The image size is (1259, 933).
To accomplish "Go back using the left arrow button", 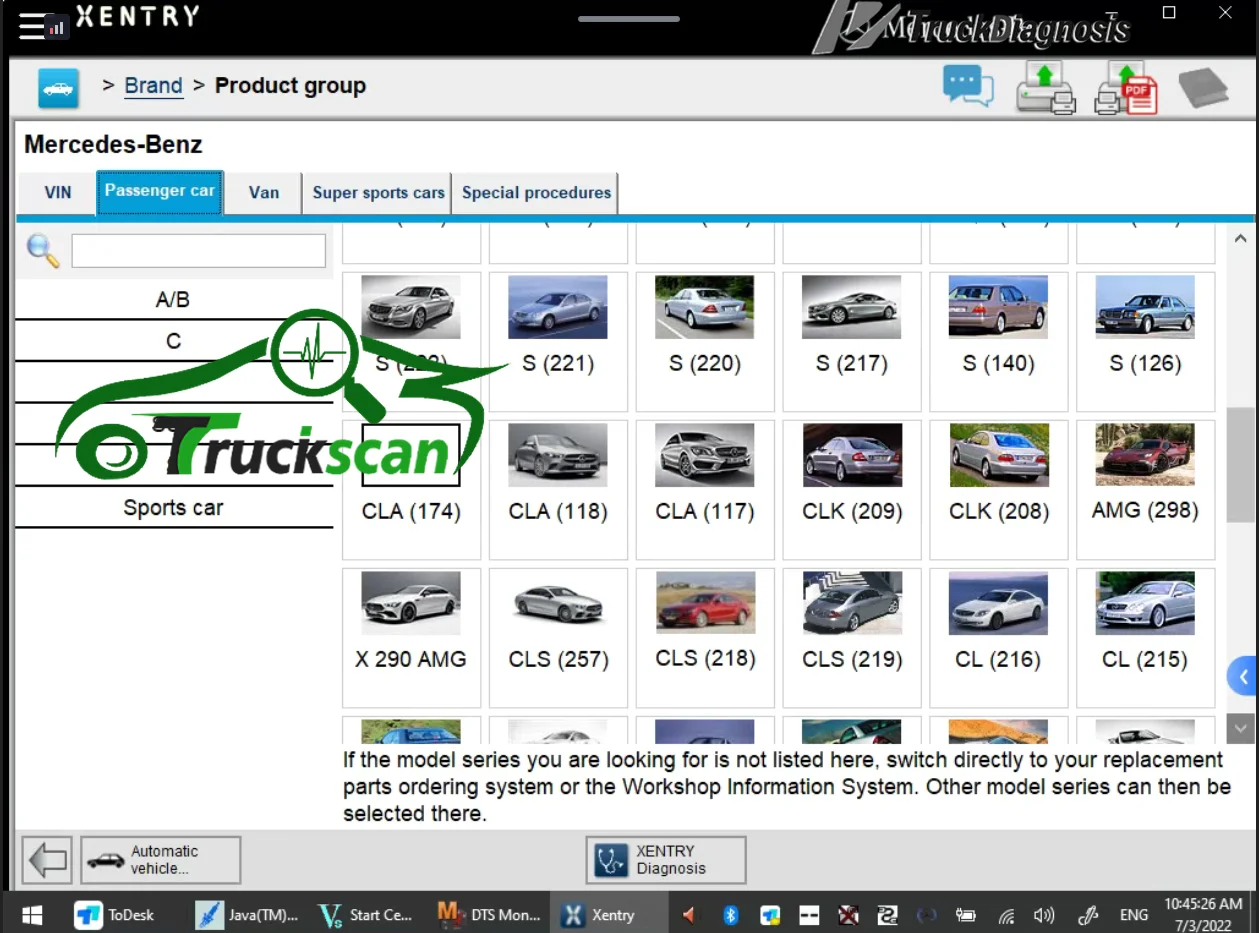I will 47,860.
